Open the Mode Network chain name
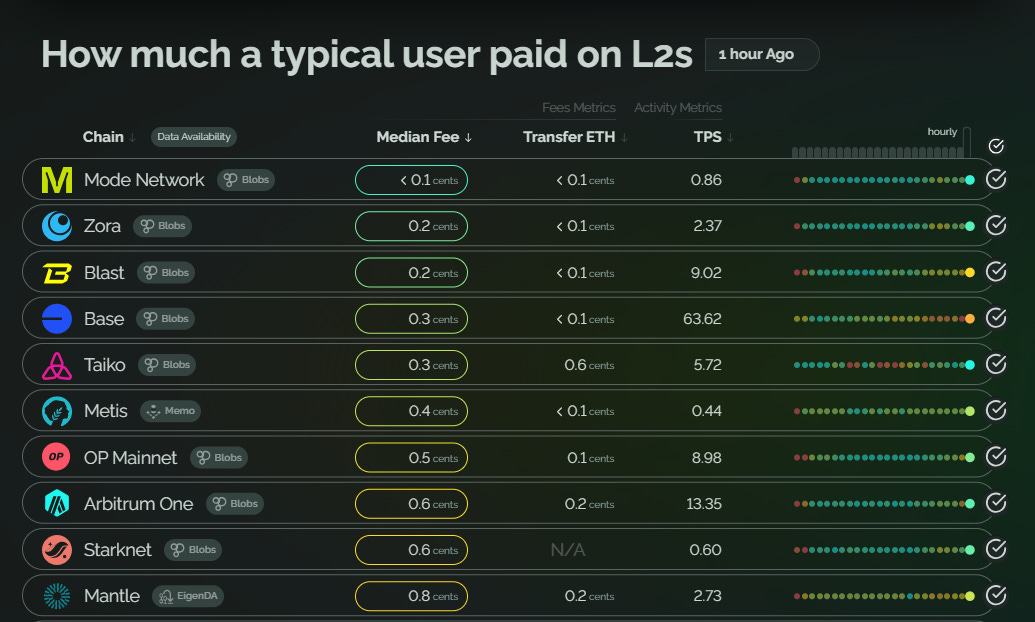 point(144,180)
